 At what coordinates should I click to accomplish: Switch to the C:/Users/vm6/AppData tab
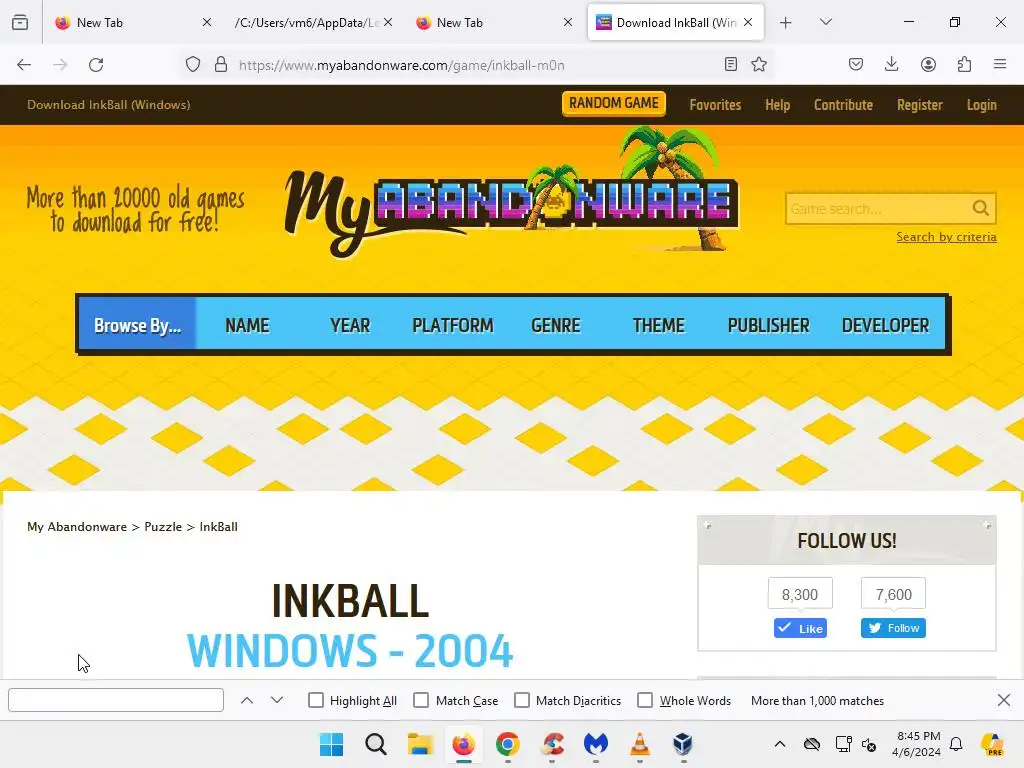313,23
